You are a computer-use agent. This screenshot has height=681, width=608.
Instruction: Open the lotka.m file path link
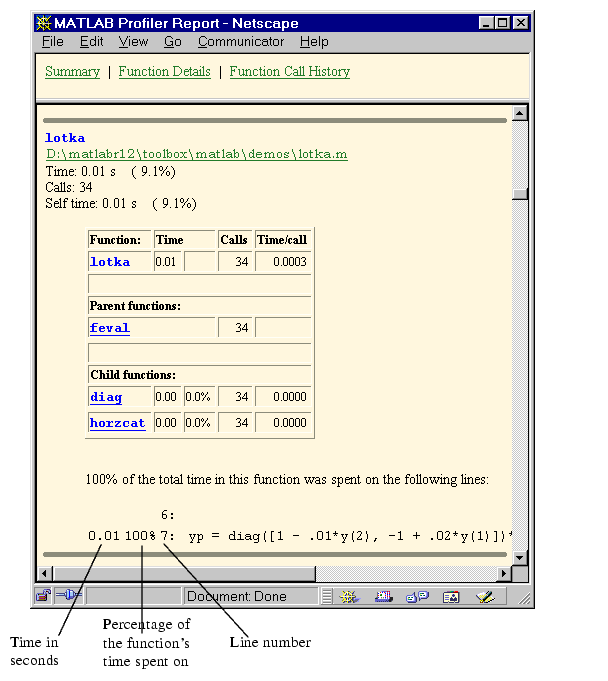(x=196, y=154)
